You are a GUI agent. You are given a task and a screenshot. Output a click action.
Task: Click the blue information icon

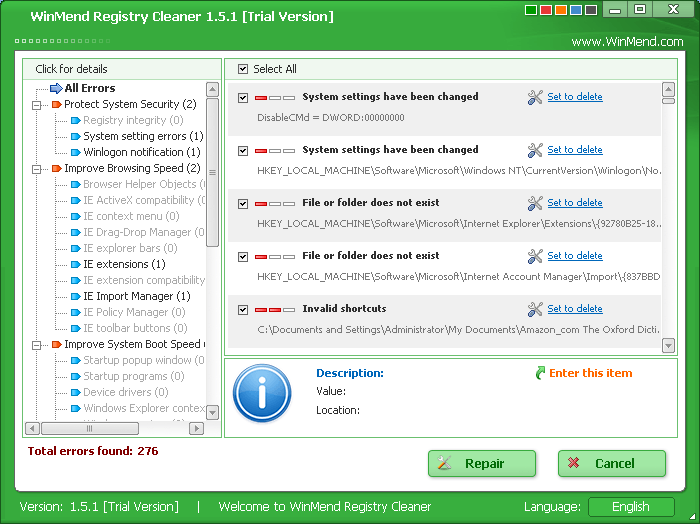262,393
